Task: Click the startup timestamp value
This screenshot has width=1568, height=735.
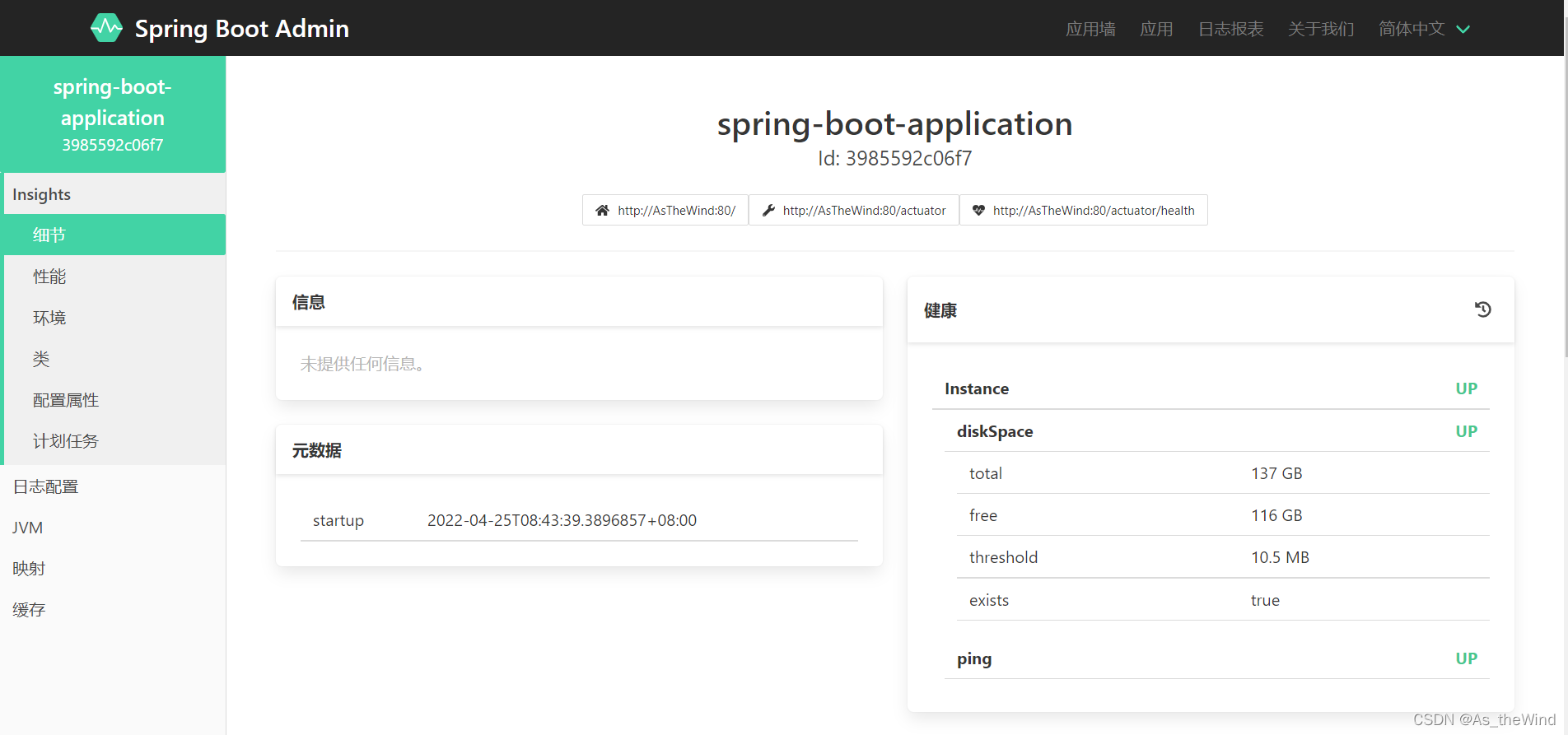Action: point(562,520)
